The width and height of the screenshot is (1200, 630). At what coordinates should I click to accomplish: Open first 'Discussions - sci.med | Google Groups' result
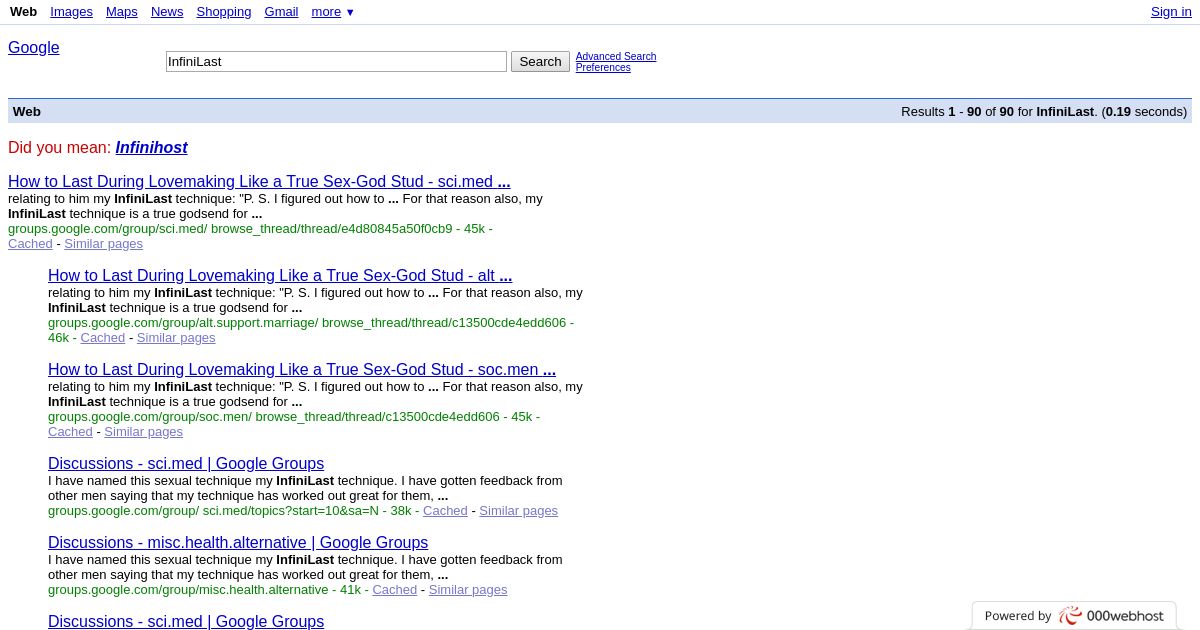pyautogui.click(x=186, y=464)
